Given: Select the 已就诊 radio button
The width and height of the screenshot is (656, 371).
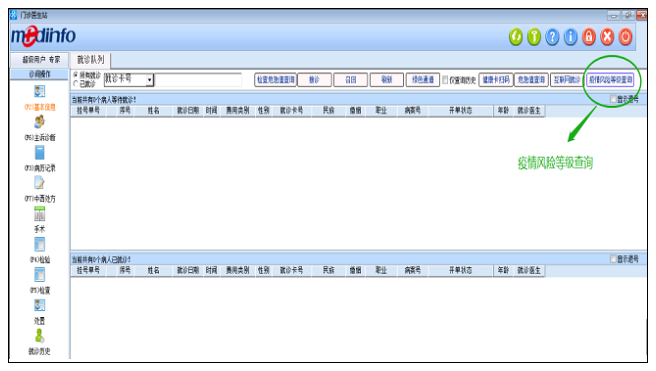Looking at the screenshot, I should click(76, 84).
